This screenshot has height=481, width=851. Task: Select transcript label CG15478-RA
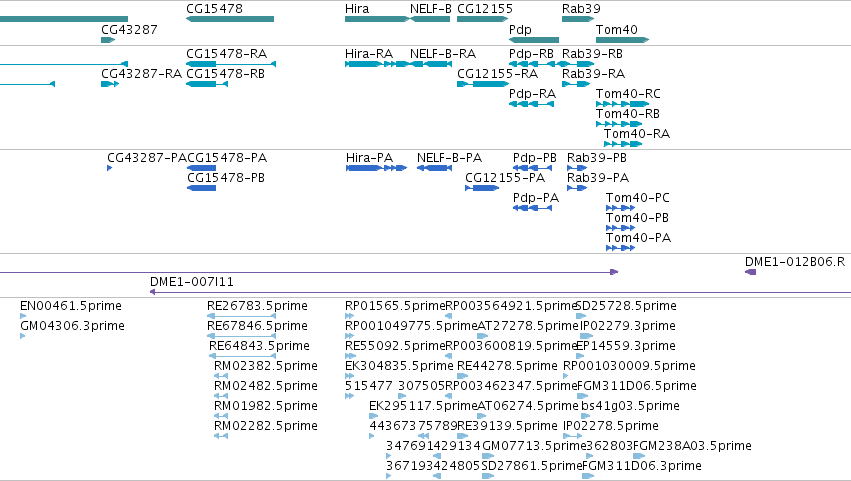(x=226, y=54)
